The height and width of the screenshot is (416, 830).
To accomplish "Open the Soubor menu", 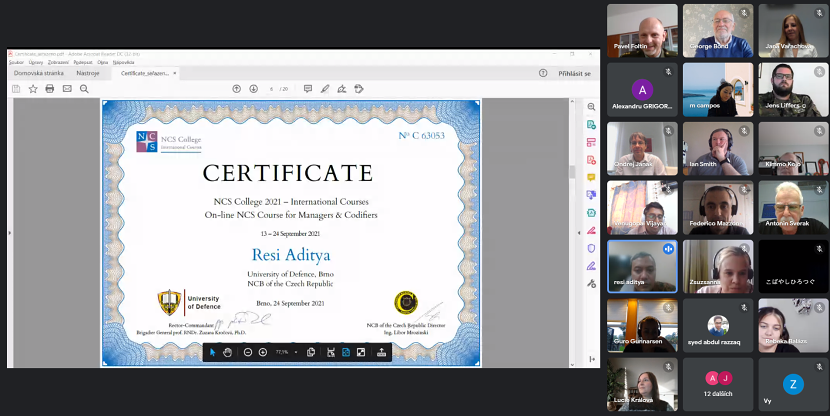I will (x=16, y=62).
